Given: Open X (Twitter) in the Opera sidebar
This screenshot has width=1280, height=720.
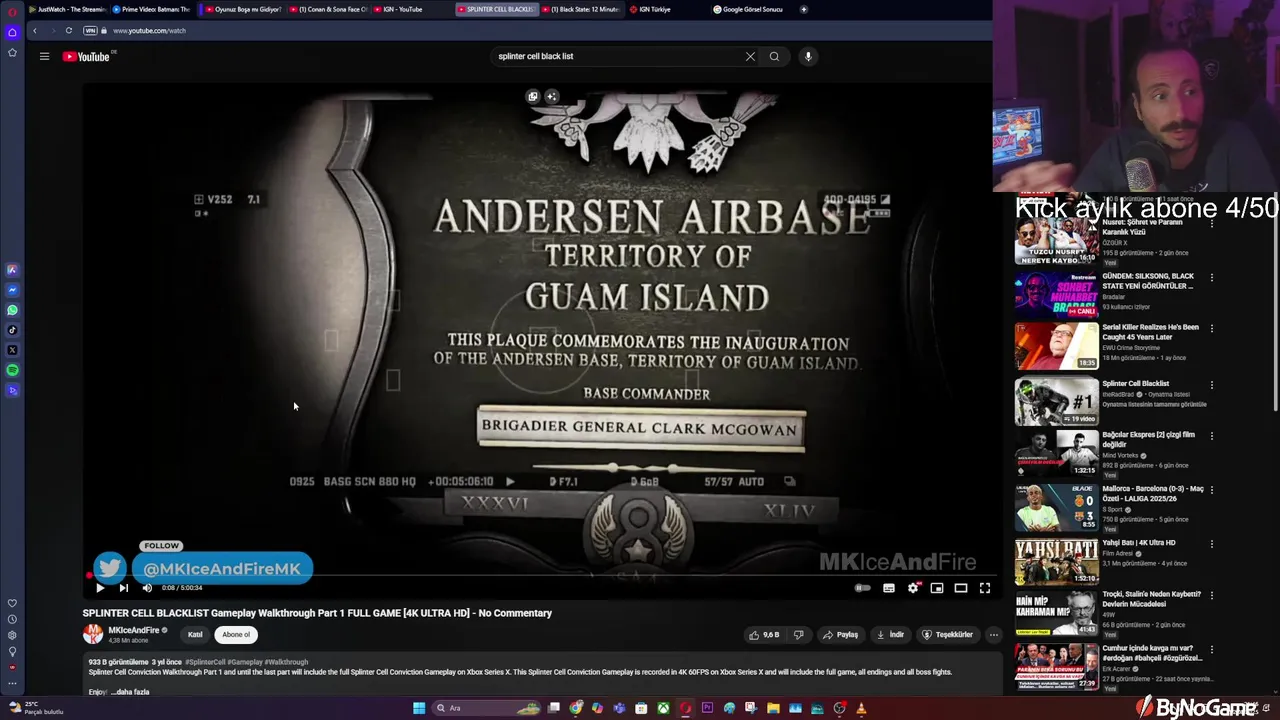Looking at the screenshot, I should pos(12,350).
